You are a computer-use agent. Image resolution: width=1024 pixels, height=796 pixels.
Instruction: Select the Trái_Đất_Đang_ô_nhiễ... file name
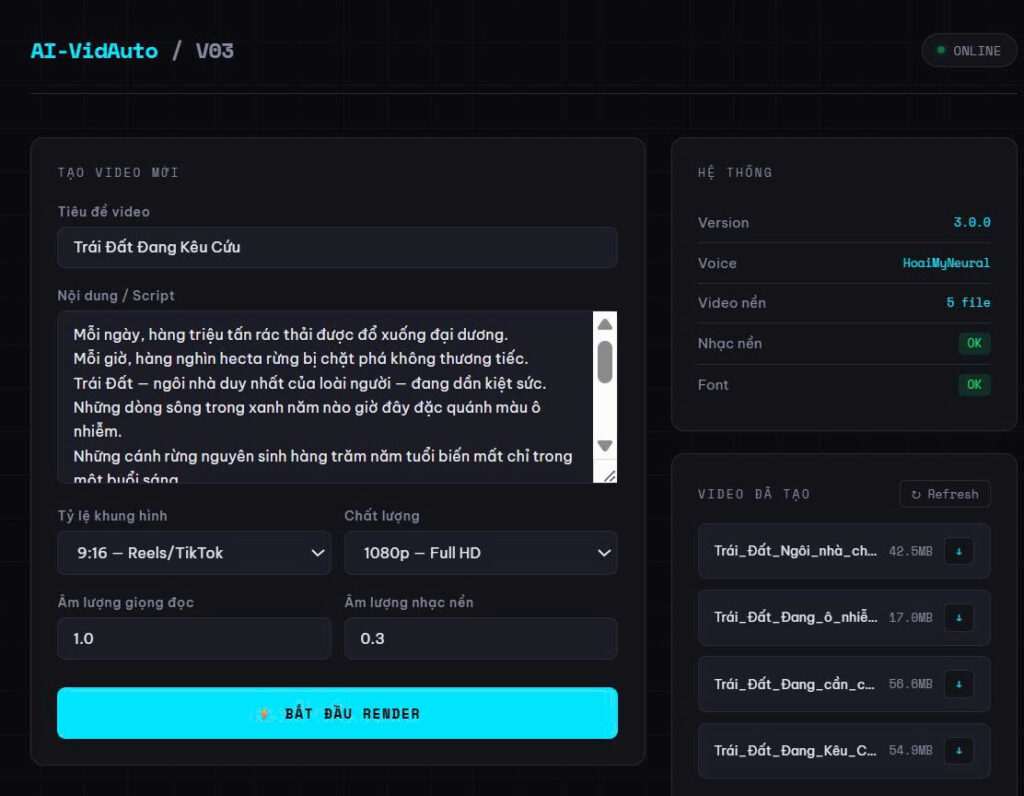pyautogui.click(x=795, y=618)
